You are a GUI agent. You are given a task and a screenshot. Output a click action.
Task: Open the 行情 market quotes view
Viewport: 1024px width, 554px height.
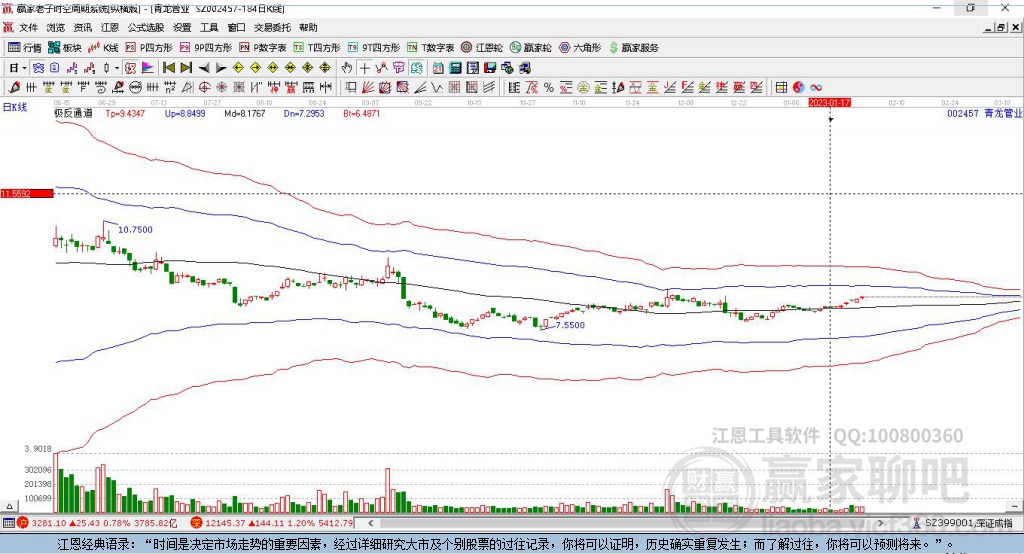(25, 48)
